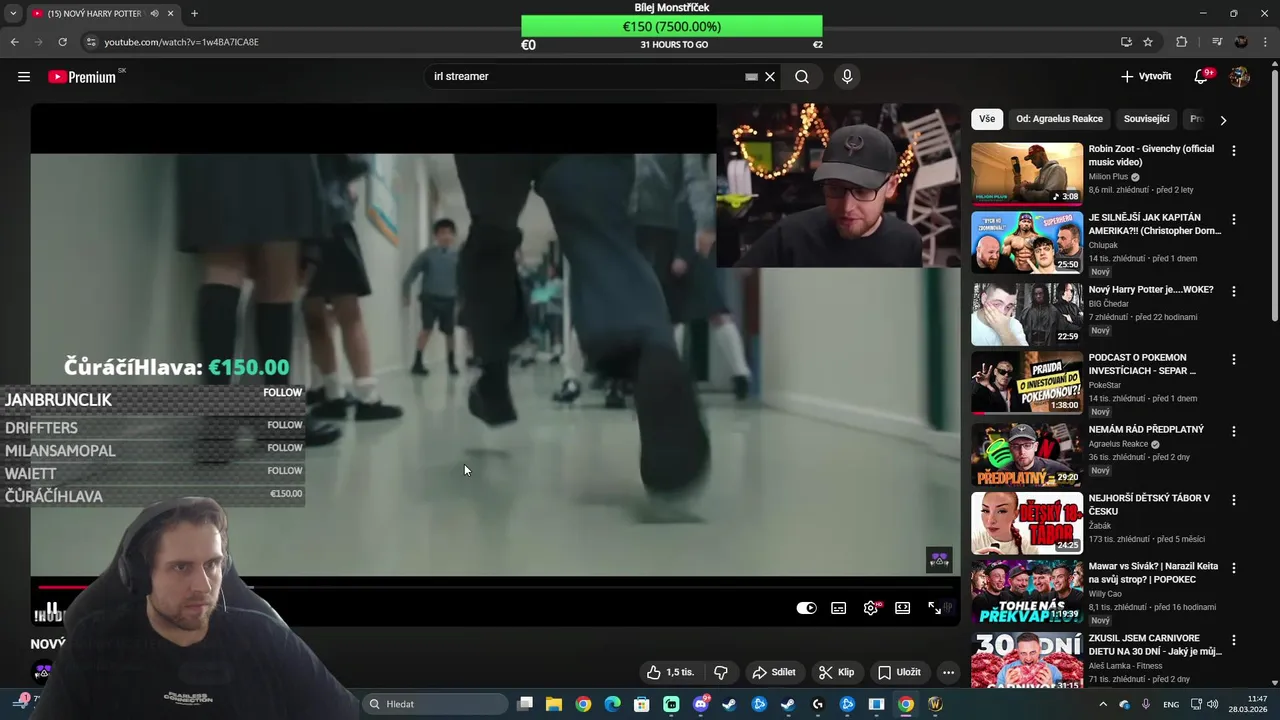Click the irl streamer search field

coord(585,77)
